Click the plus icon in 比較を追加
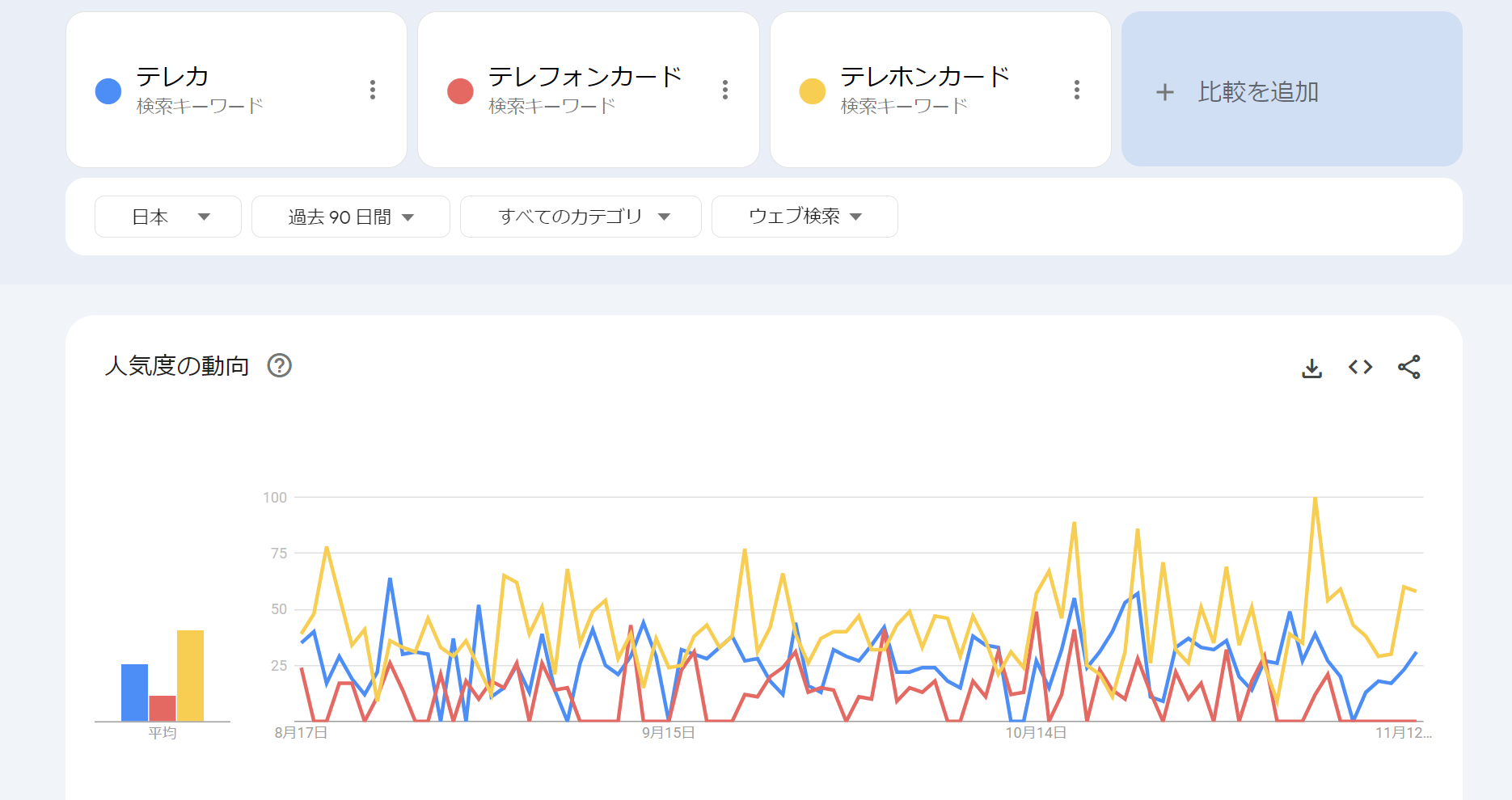This screenshot has width=1512, height=800. (1165, 92)
